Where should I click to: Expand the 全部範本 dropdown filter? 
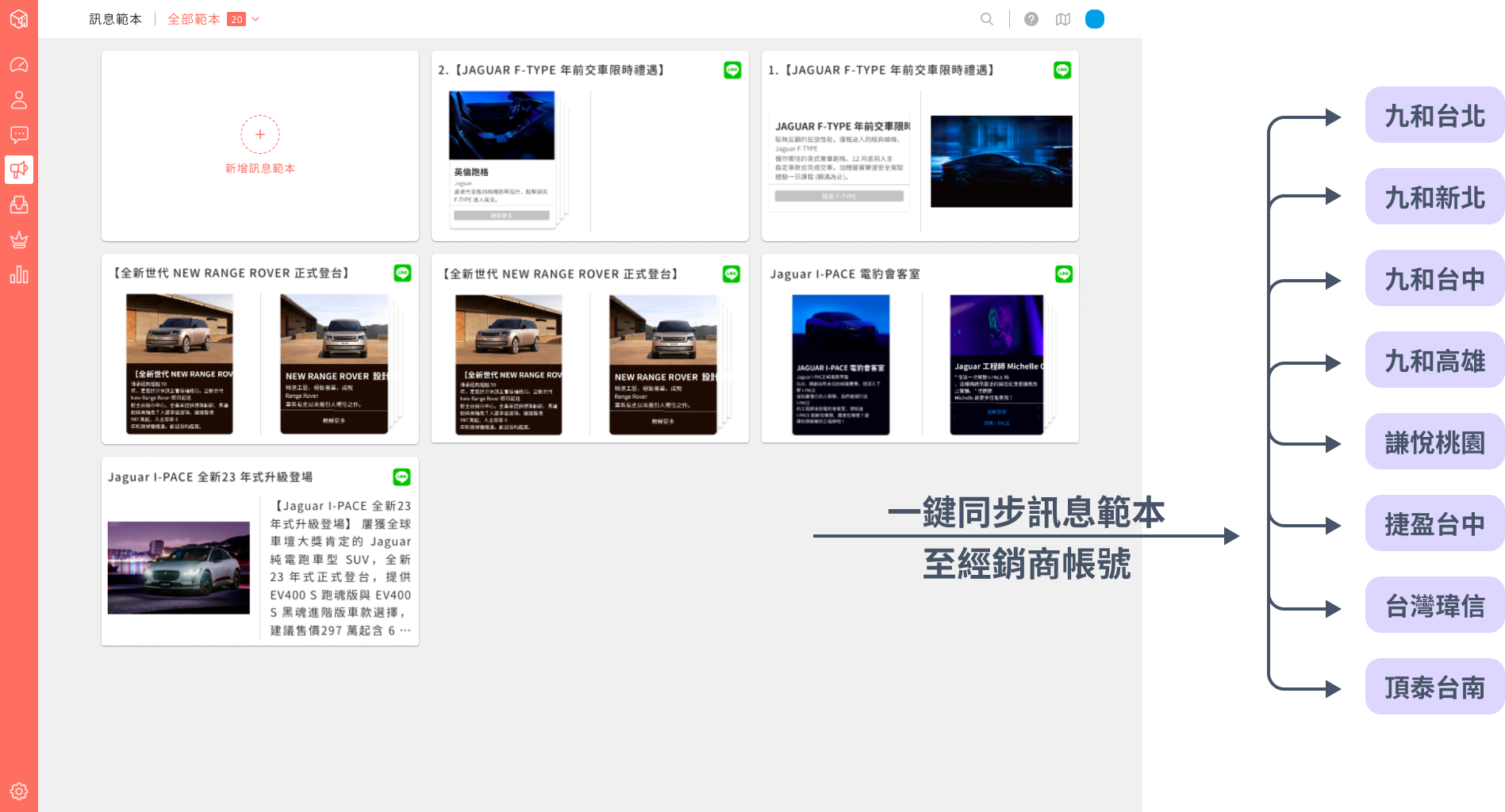[213, 19]
